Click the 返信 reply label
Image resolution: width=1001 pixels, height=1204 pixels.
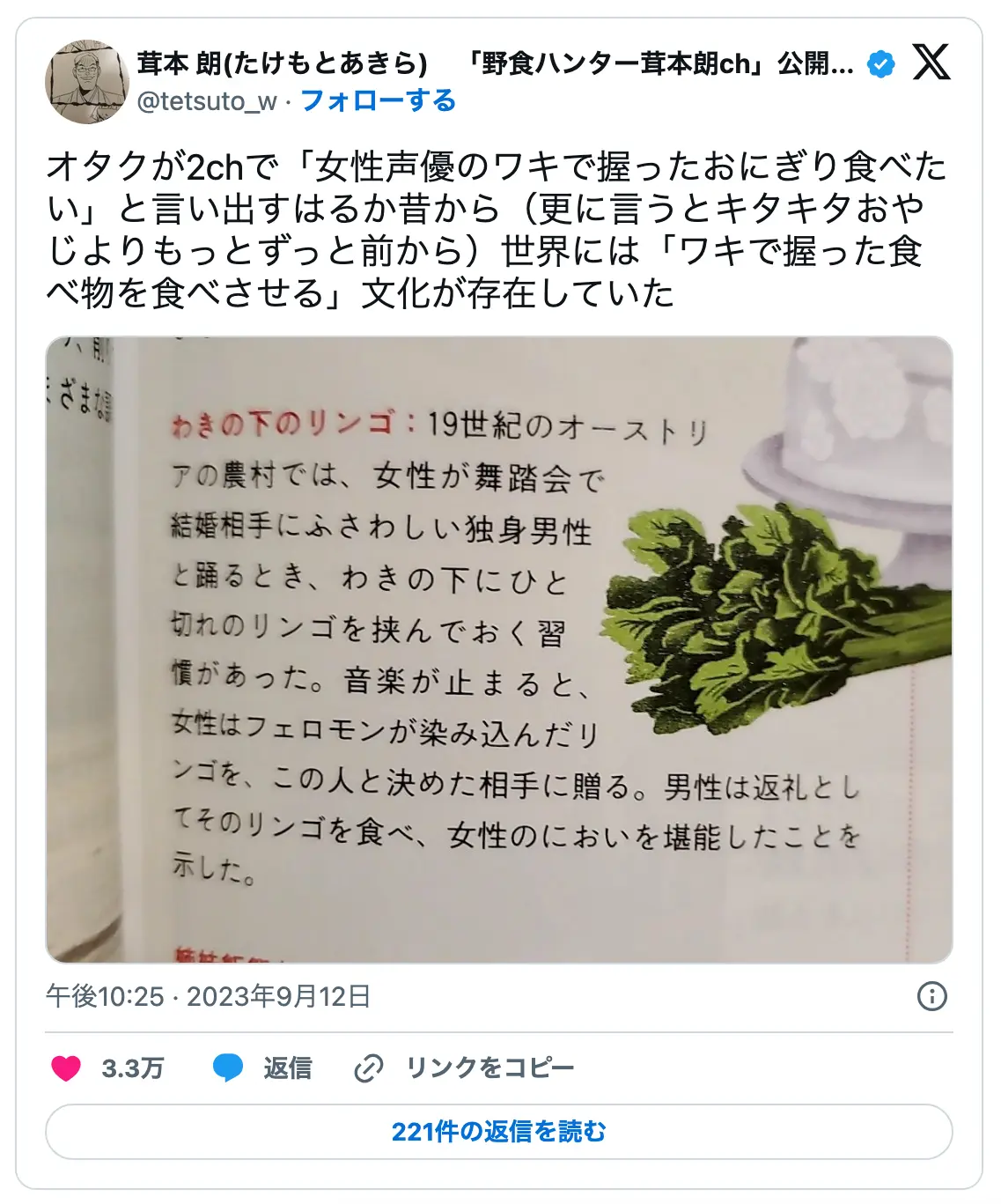tap(288, 1068)
